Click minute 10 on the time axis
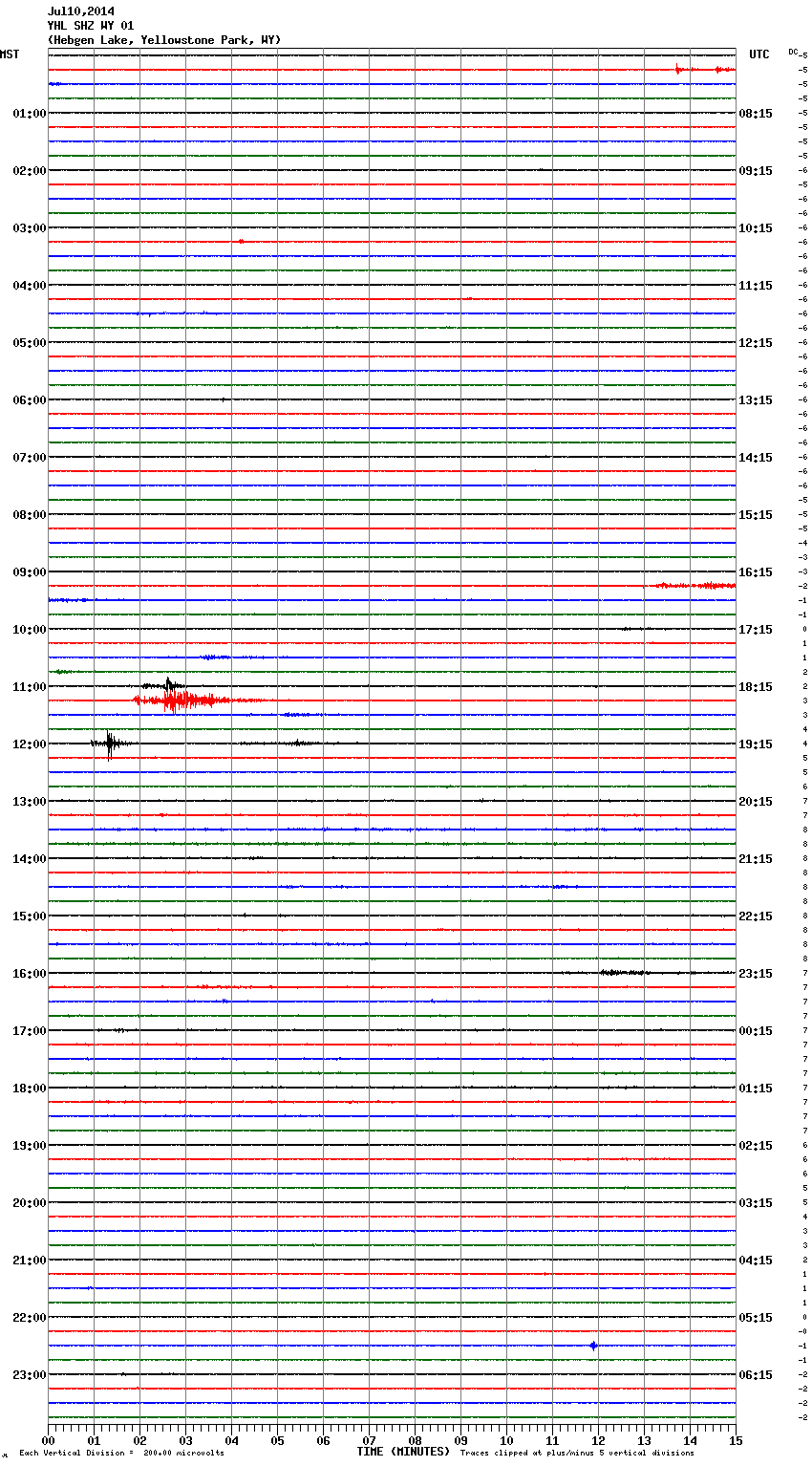The image size is (812, 1466). click(506, 1440)
